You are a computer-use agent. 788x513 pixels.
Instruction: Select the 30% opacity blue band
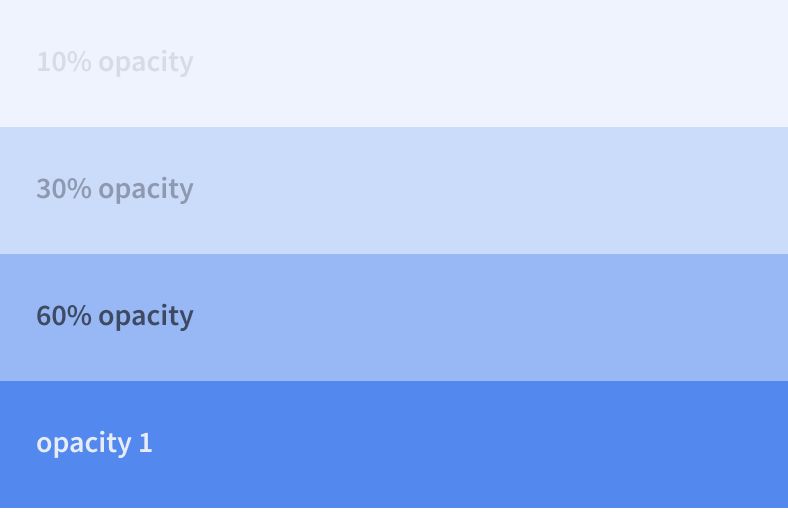(x=394, y=190)
